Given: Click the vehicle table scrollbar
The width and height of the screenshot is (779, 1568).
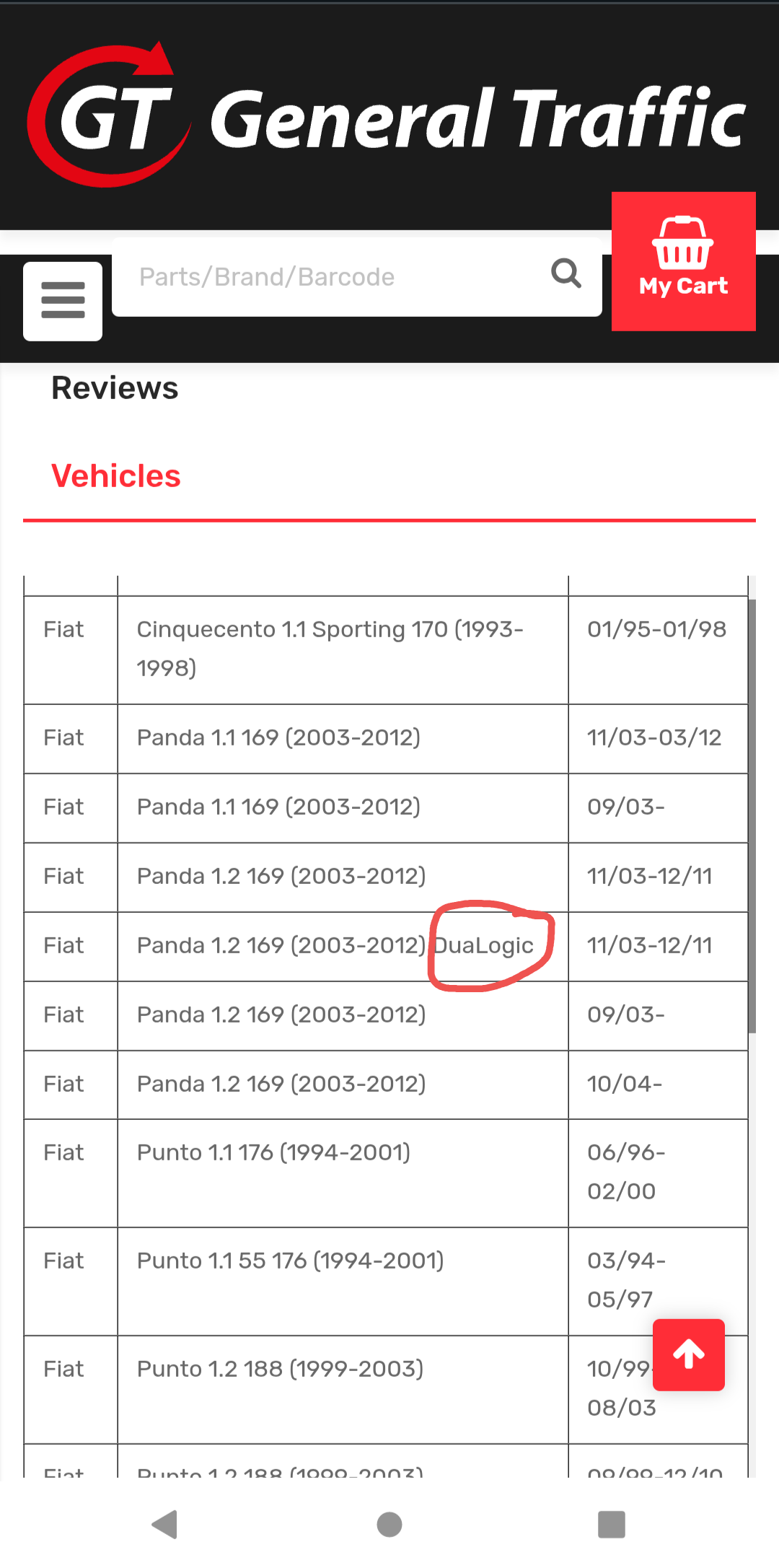Looking at the screenshot, I should [752, 815].
